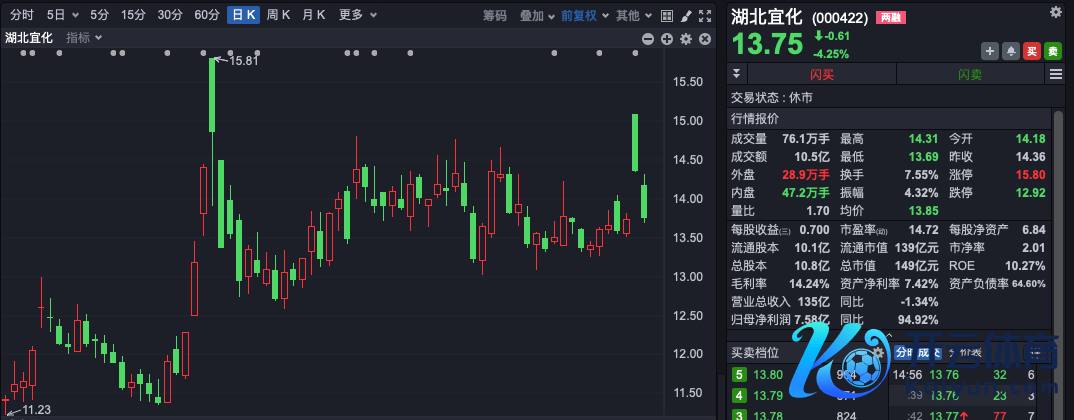Switch to 分时 intraday view
The width and height of the screenshot is (1074, 420).
click(21, 15)
